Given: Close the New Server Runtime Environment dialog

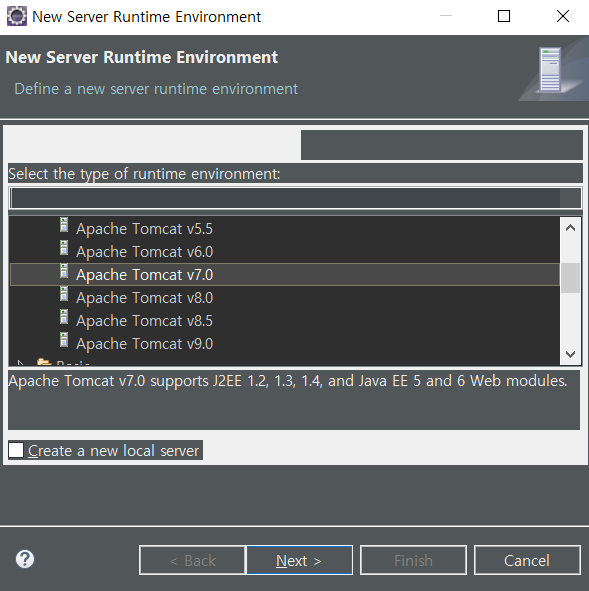Looking at the screenshot, I should tap(563, 16).
